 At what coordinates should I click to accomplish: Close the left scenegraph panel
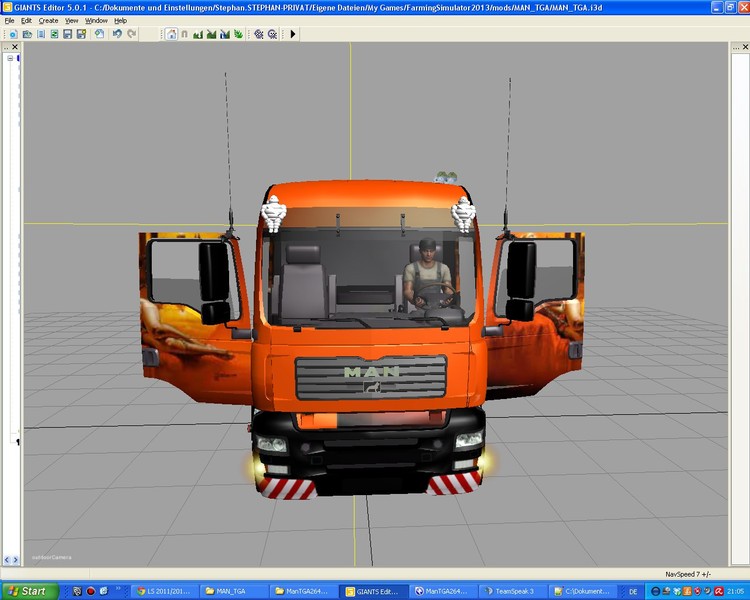pyautogui.click(x=15, y=46)
